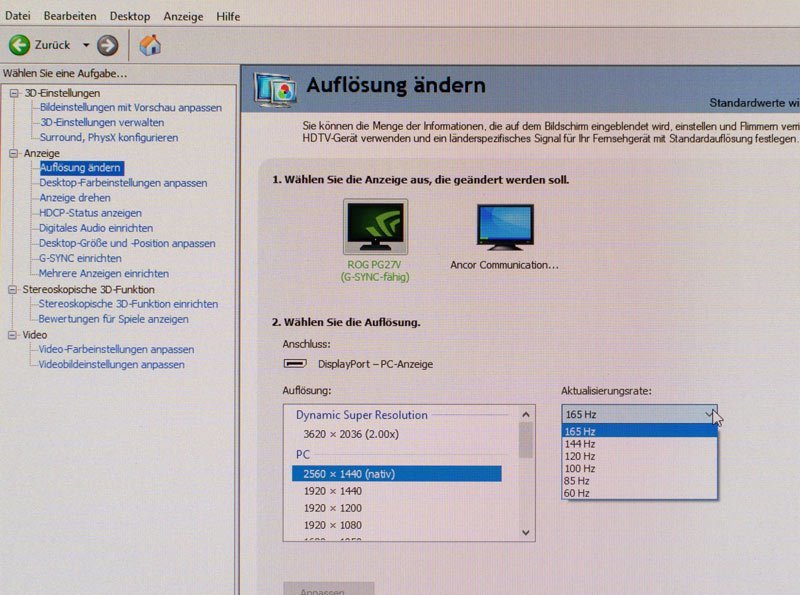Open Surround, PhysX konfigurieren
This screenshot has width=800, height=595.
click(x=109, y=137)
